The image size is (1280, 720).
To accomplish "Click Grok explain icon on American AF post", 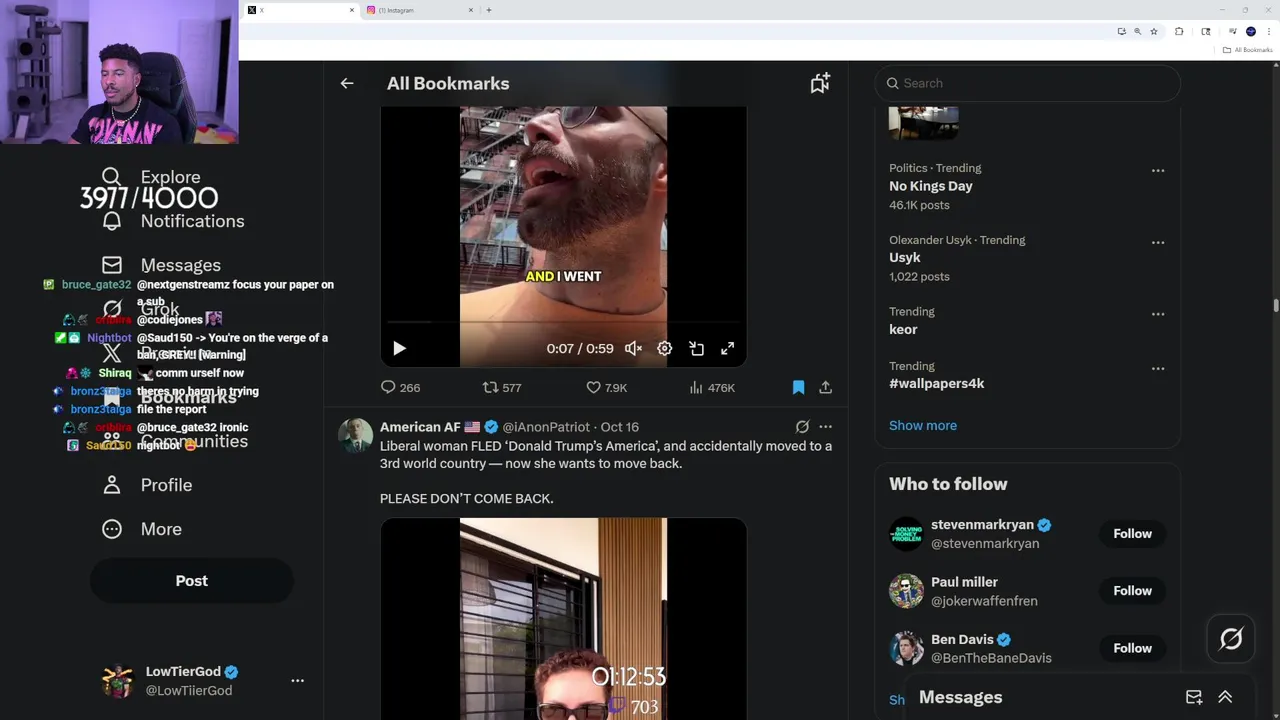I will point(802,427).
